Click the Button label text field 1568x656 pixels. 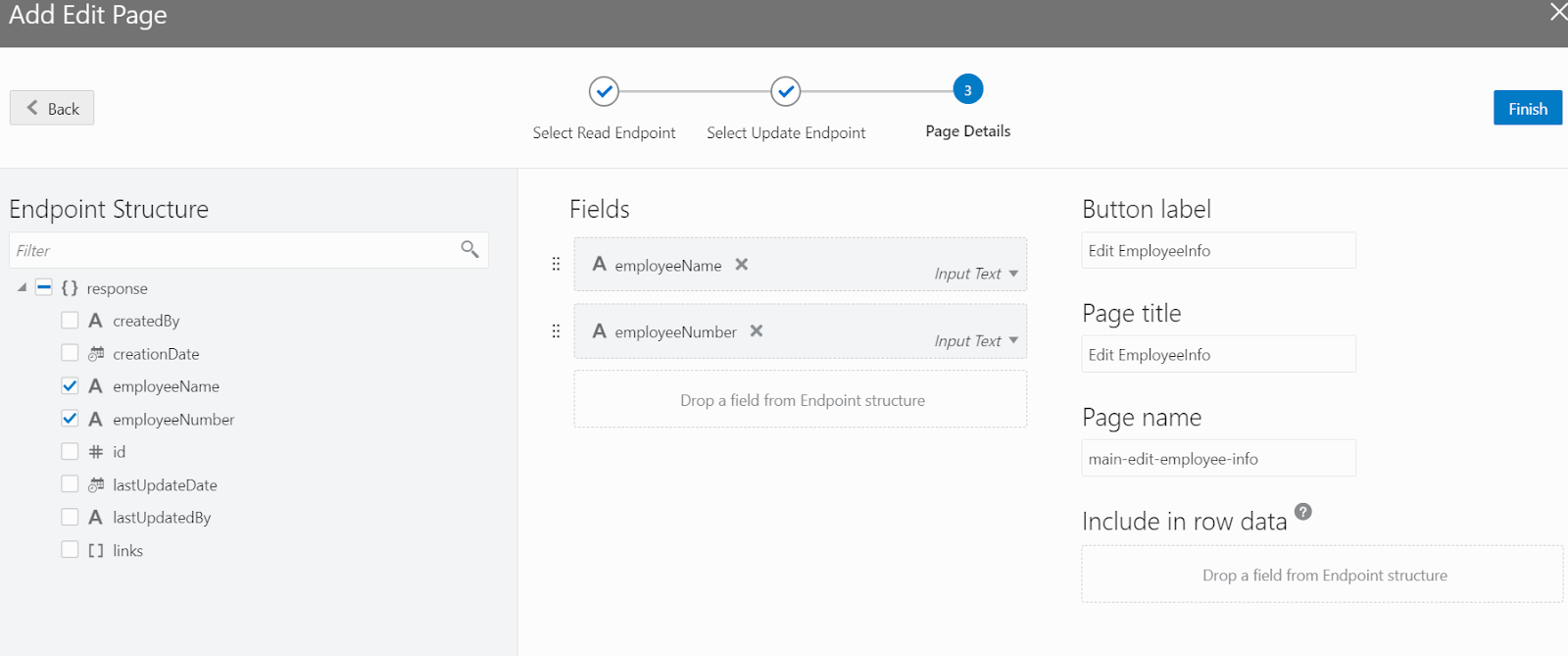point(1218,250)
